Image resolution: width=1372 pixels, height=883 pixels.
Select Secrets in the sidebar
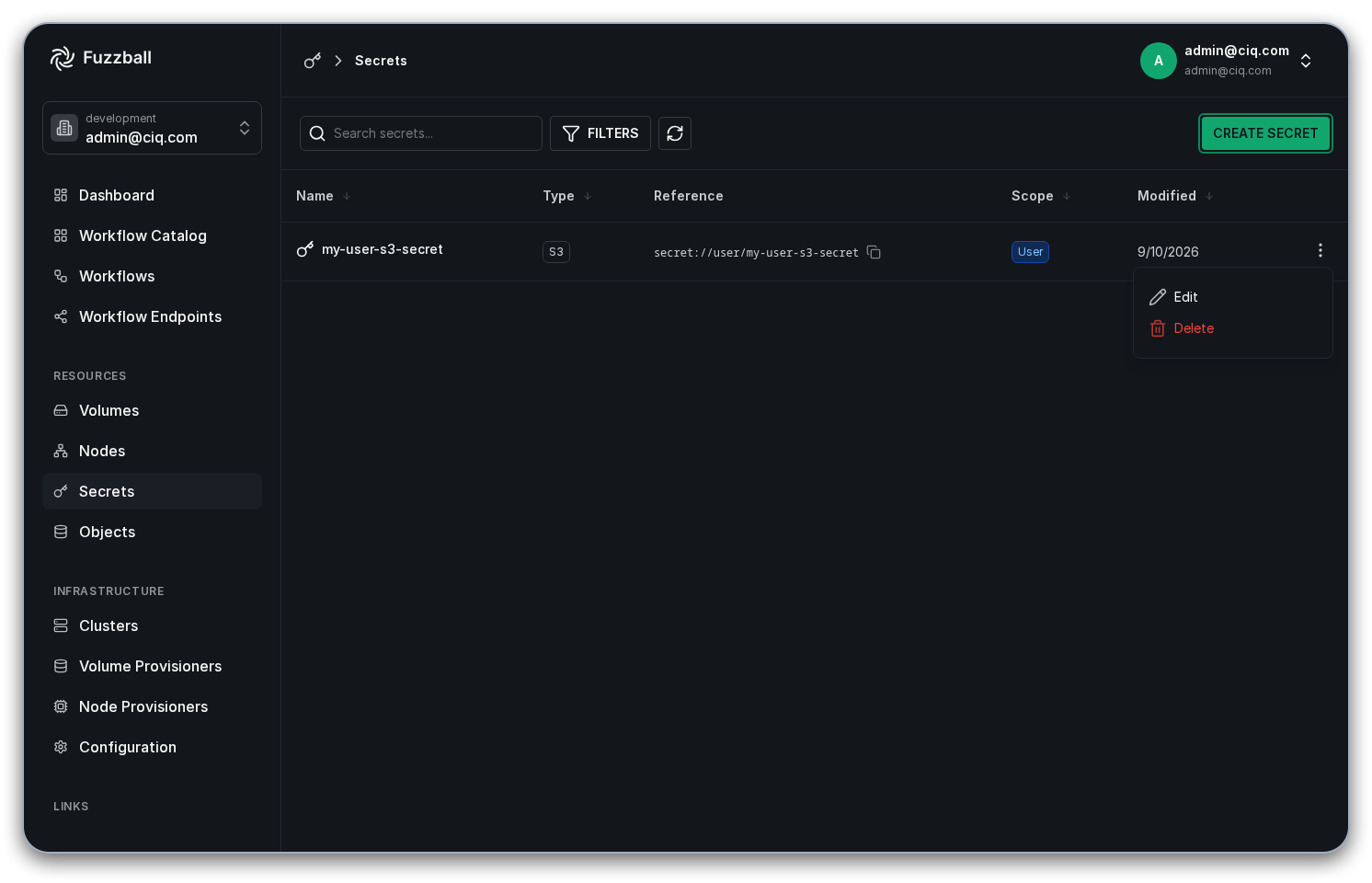point(152,491)
